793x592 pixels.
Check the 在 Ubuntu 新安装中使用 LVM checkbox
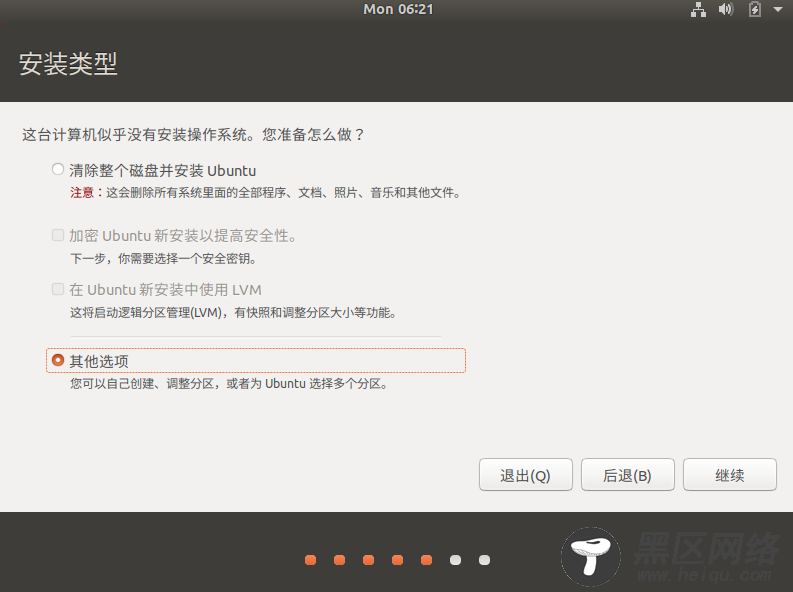[x=58, y=289]
